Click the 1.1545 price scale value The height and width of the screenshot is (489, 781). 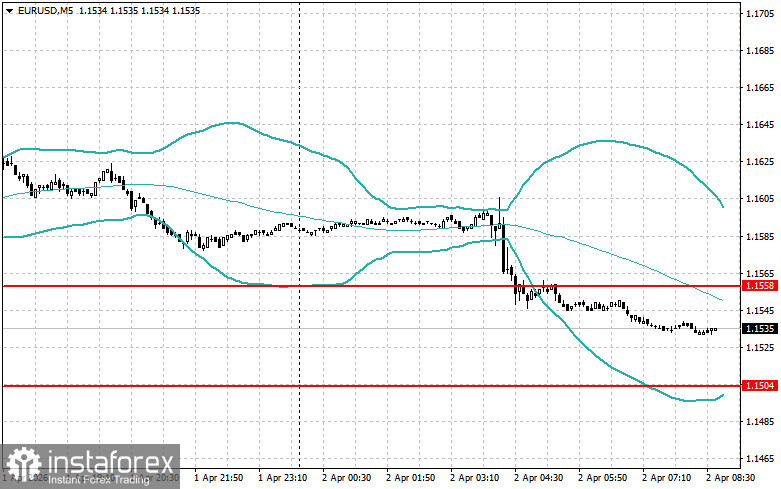pos(760,310)
